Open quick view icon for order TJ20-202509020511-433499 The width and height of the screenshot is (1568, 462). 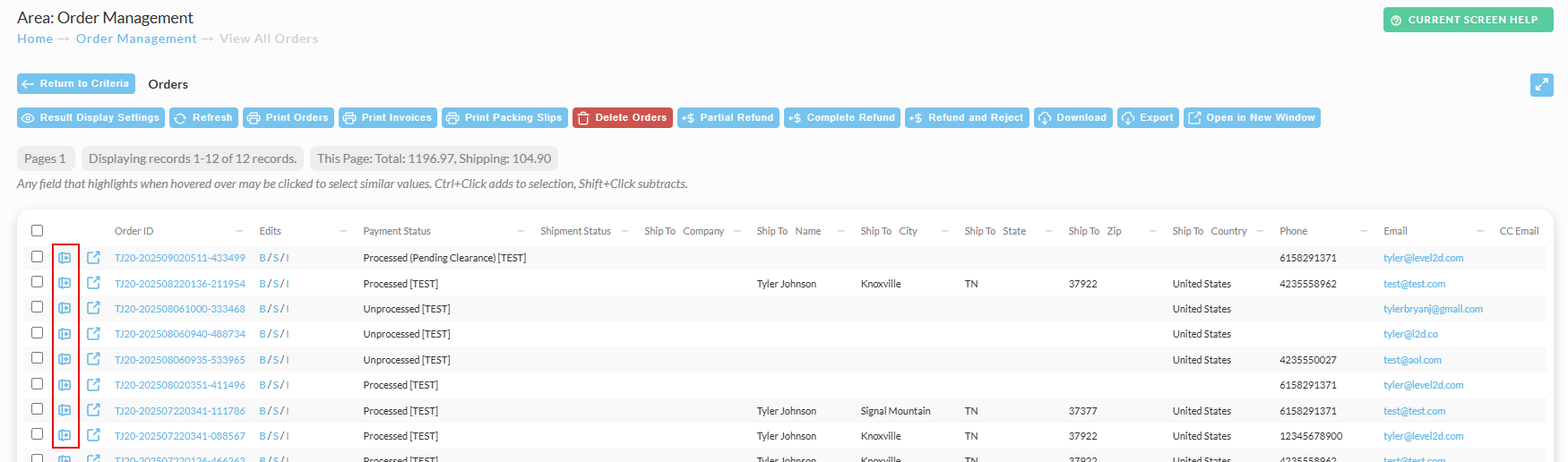(x=65, y=258)
